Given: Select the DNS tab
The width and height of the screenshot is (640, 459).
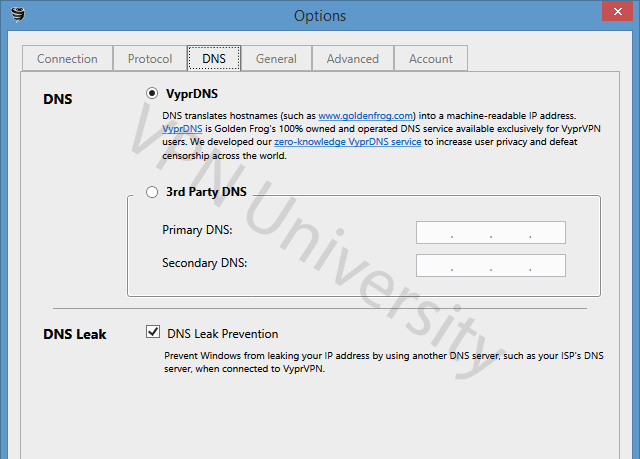Looking at the screenshot, I should (x=214, y=58).
